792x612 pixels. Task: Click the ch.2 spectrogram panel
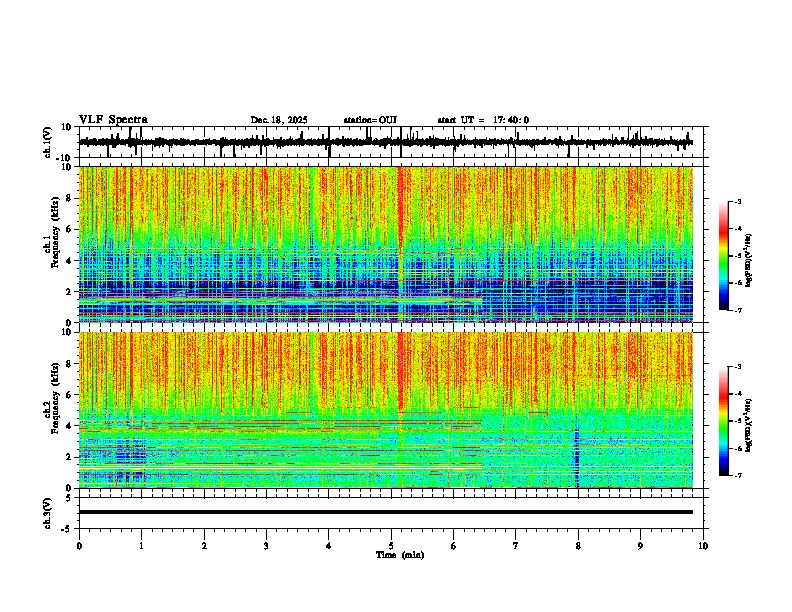tap(386, 410)
